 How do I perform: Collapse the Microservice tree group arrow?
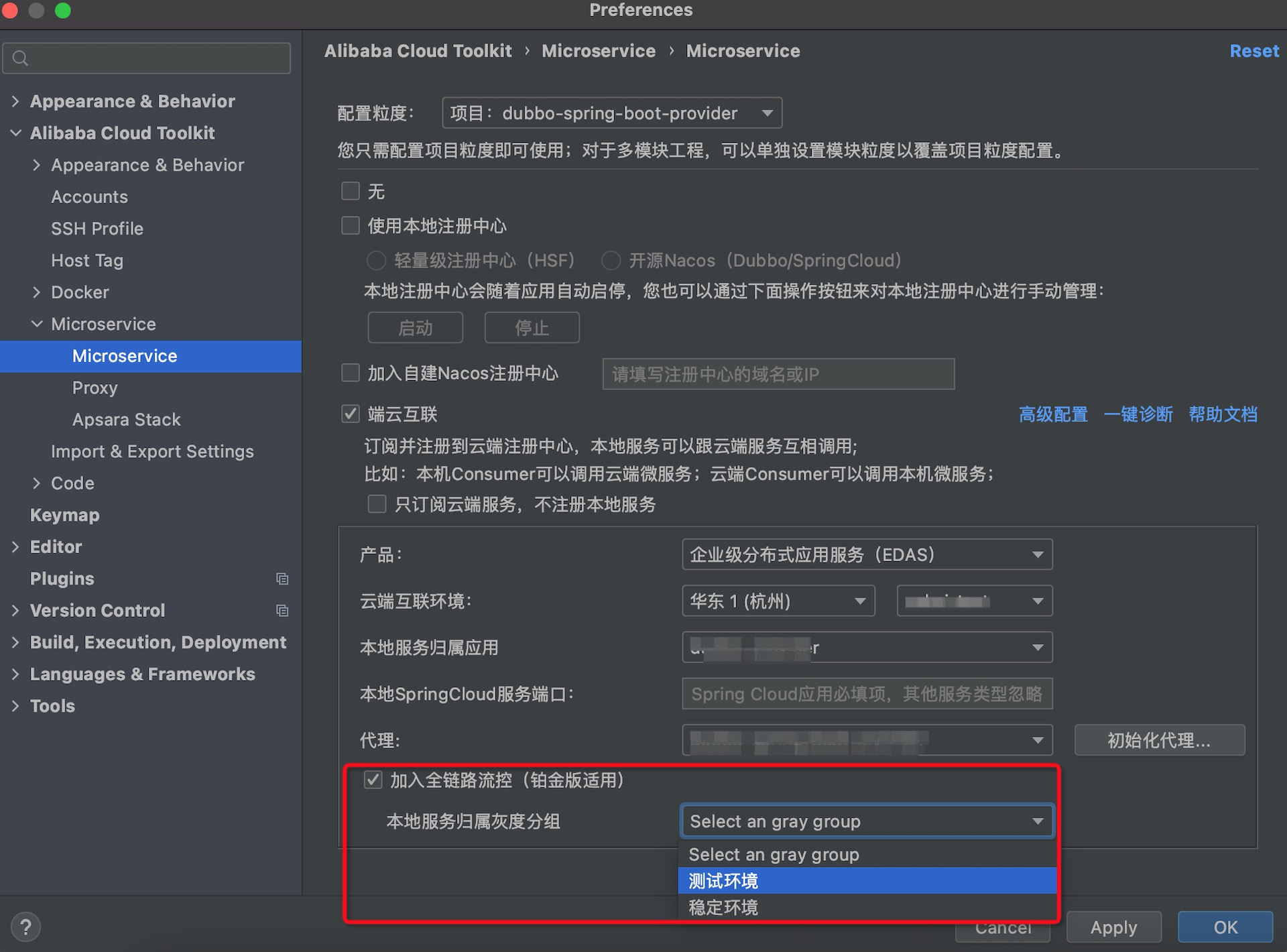pos(37,324)
